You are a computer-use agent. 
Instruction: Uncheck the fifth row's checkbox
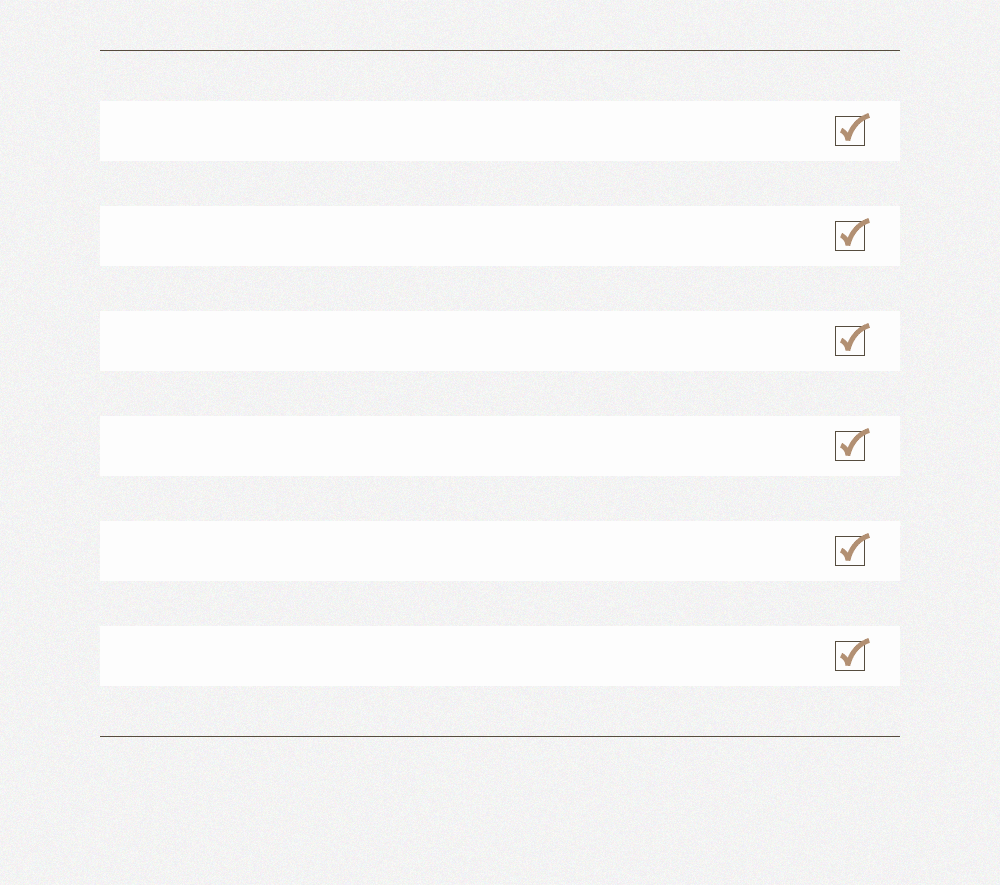pos(850,551)
